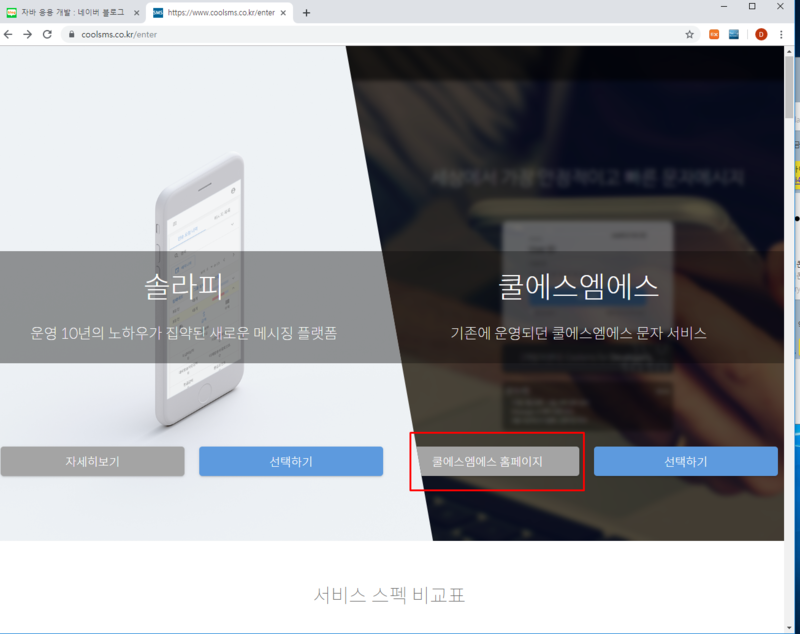Bookmark this page with the star icon
The image size is (800, 634).
click(689, 34)
